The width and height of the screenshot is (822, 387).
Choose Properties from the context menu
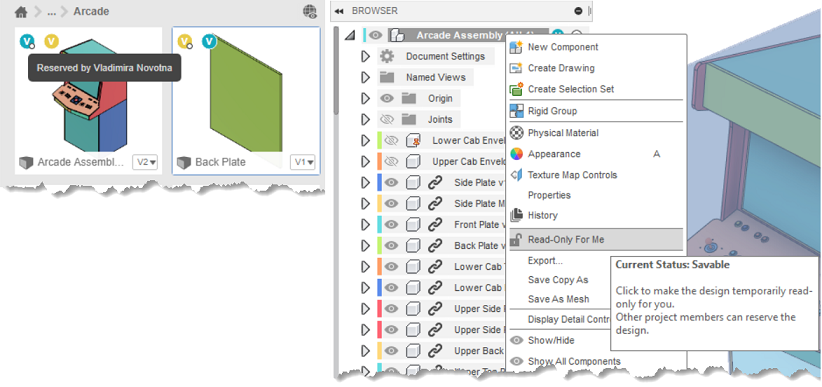point(549,195)
